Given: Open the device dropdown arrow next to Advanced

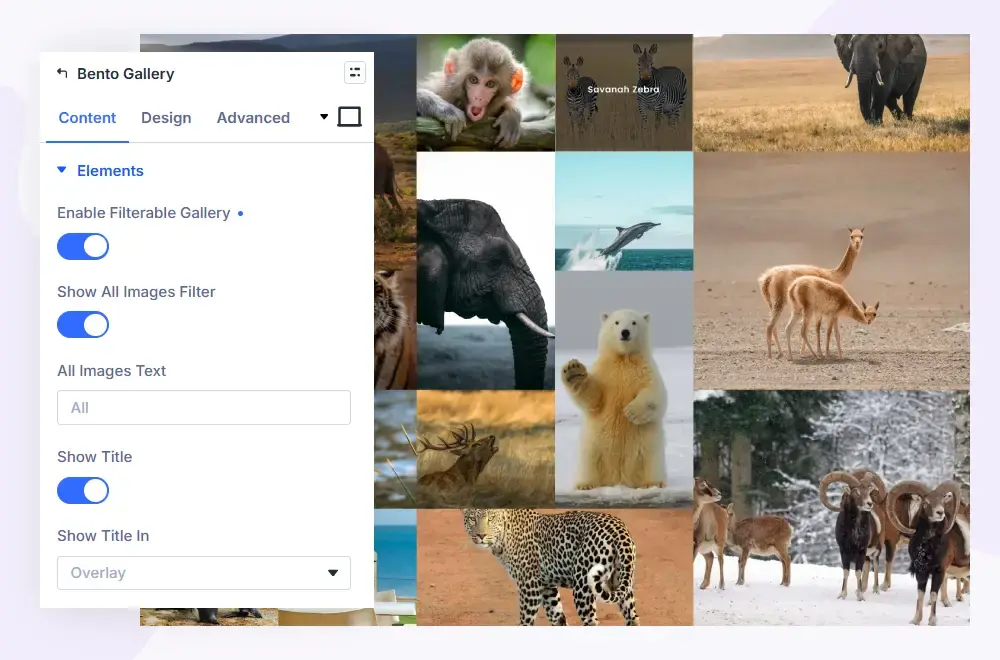Looking at the screenshot, I should tap(324, 117).
